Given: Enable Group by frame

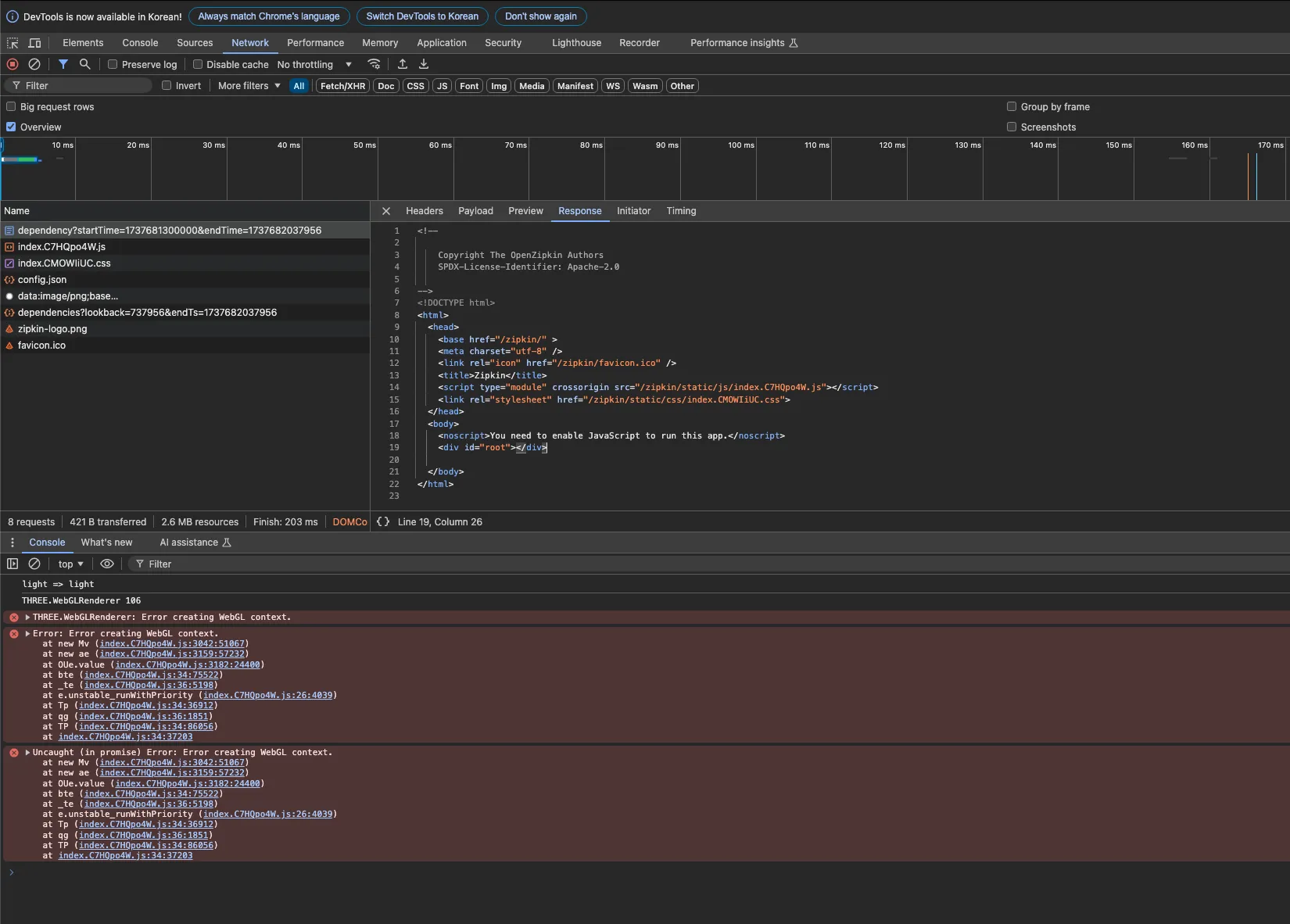Looking at the screenshot, I should [x=1012, y=106].
